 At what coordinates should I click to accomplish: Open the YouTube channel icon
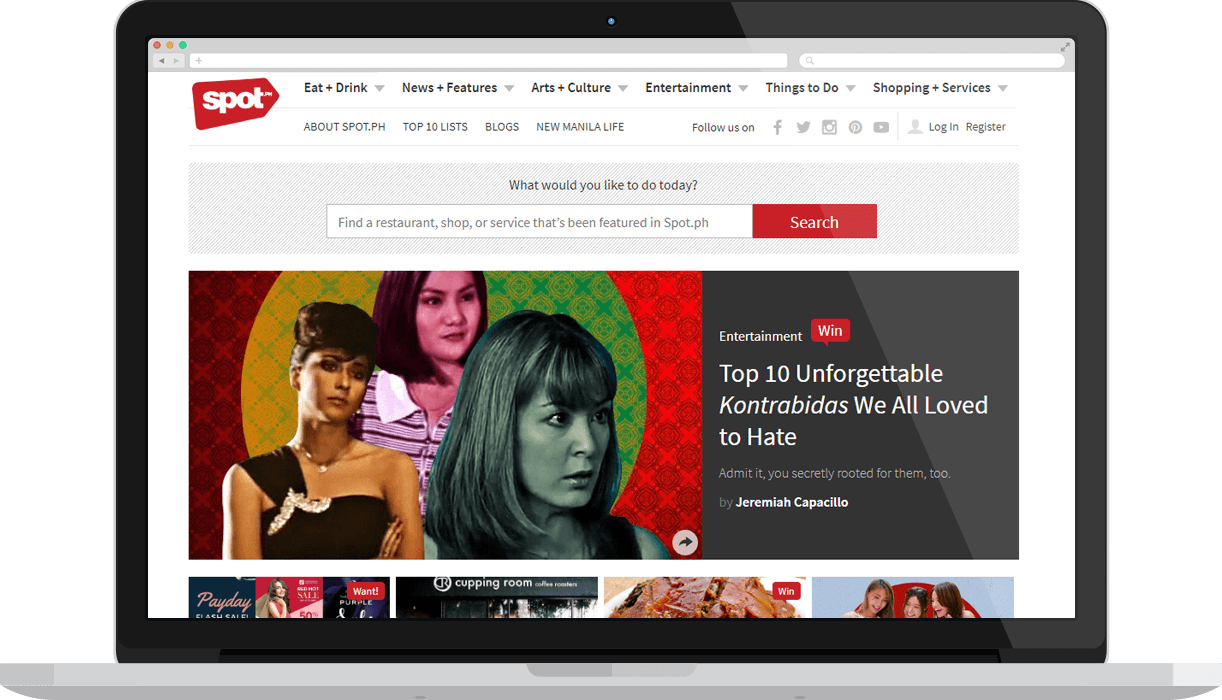(881, 127)
